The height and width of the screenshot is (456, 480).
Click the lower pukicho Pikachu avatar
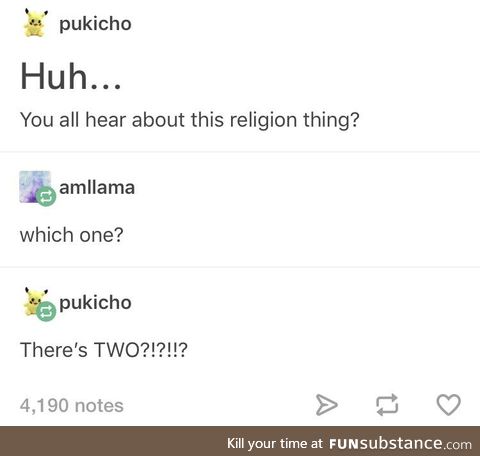click(x=35, y=301)
